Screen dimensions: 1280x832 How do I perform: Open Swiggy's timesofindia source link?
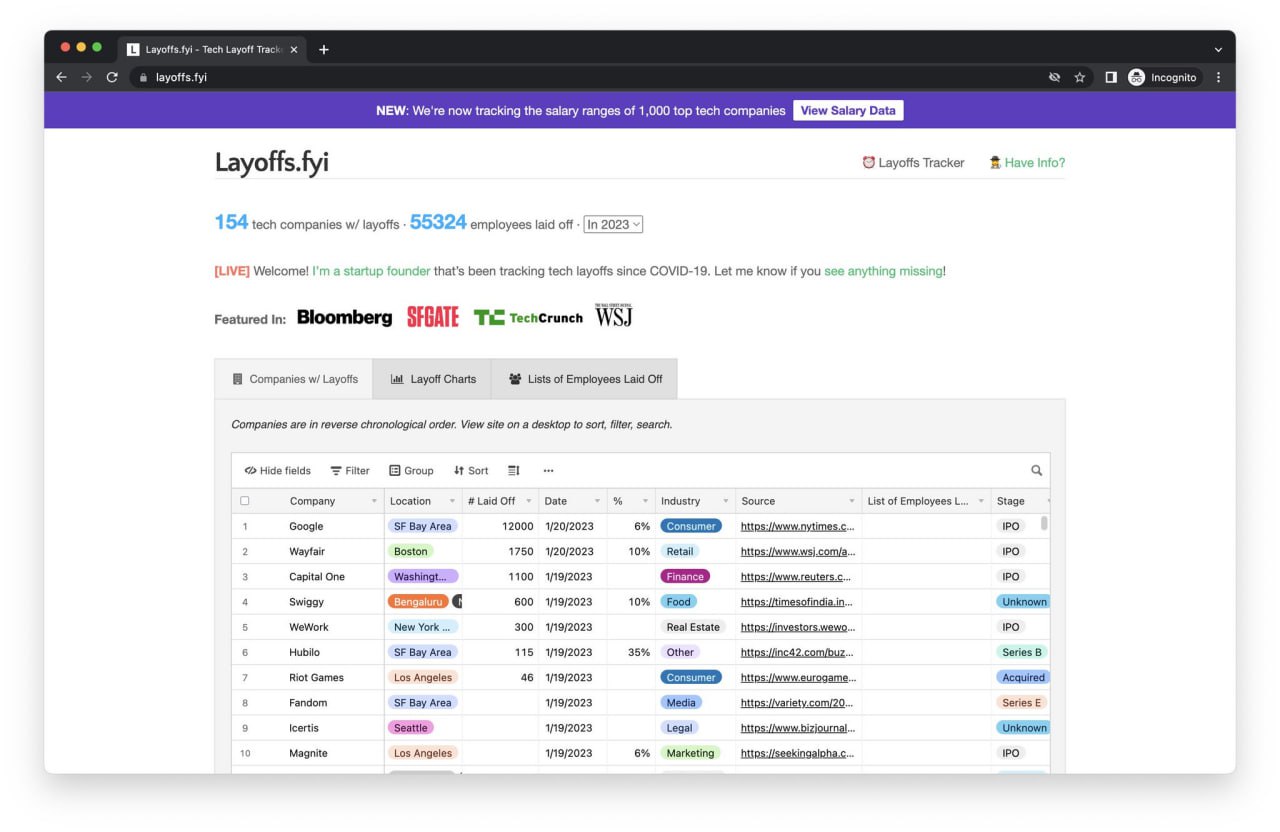point(797,602)
